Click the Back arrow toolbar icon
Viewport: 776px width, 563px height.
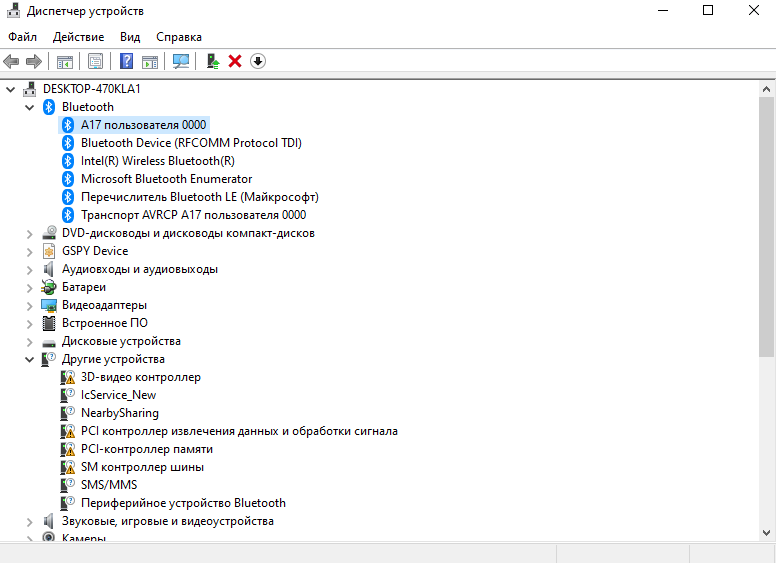coord(11,61)
